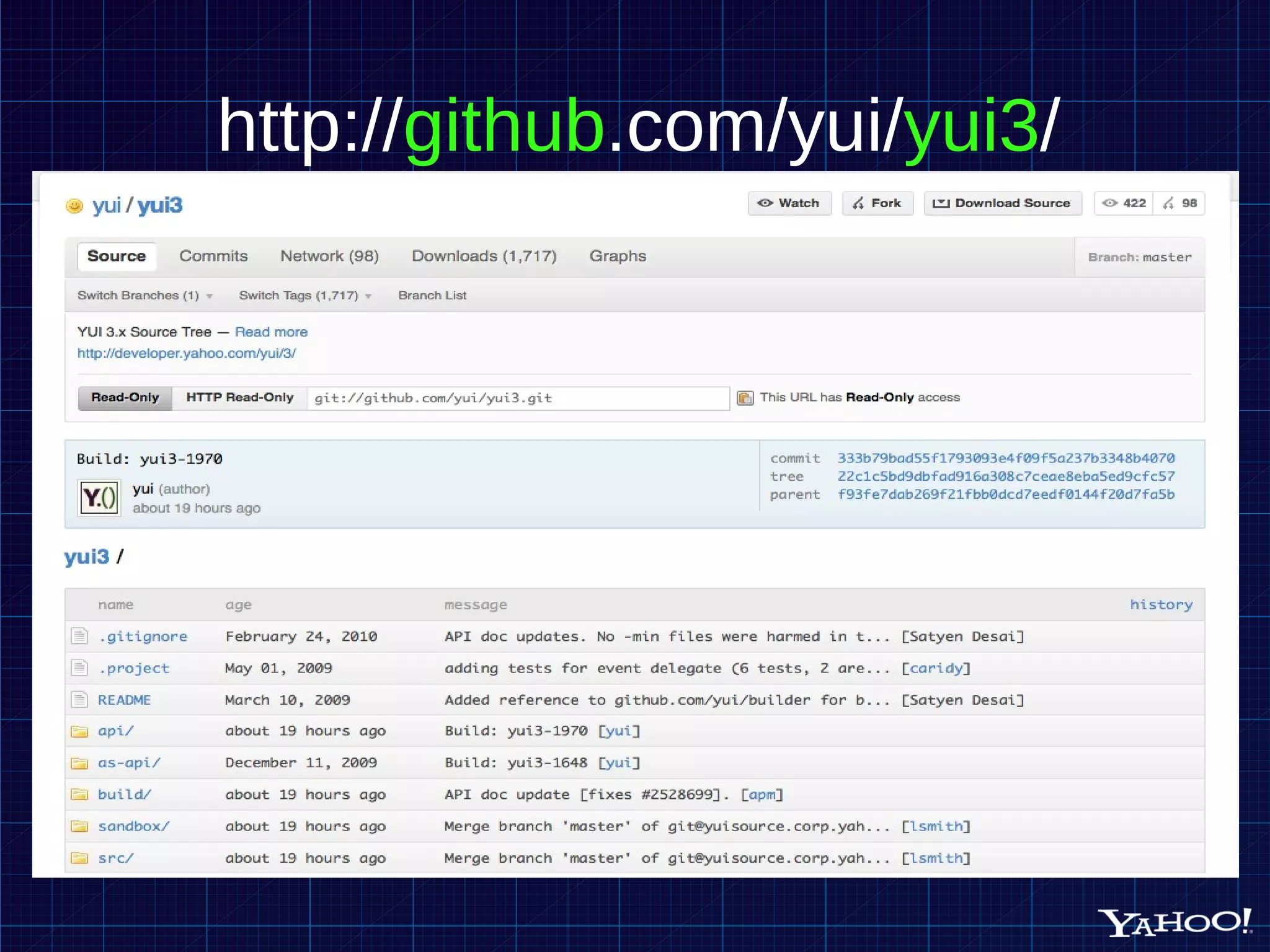Open the .gitignore file
1270x952 pixels.
point(143,637)
